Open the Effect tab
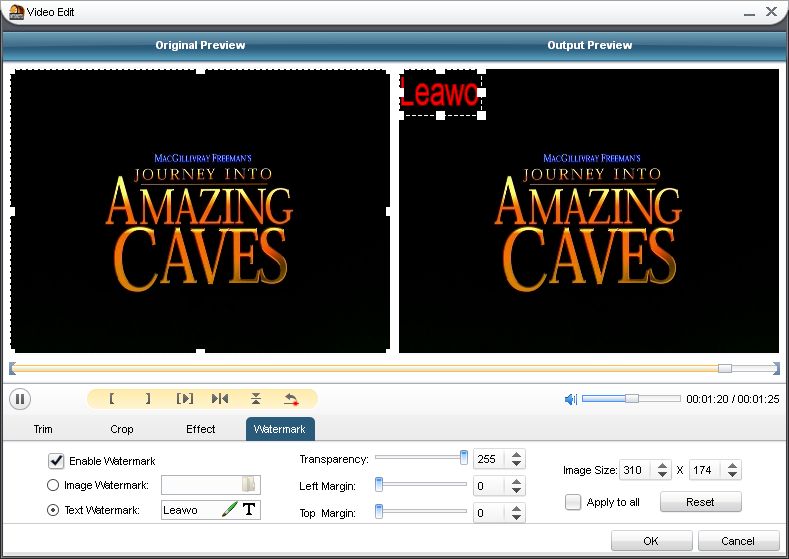This screenshot has height=559, width=789. 200,429
